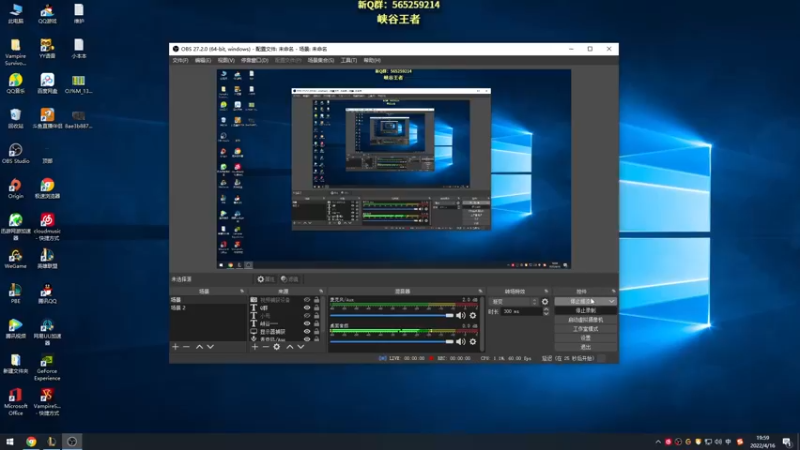Open the Windows Start menu
This screenshot has width=800, height=450.
coord(10,441)
